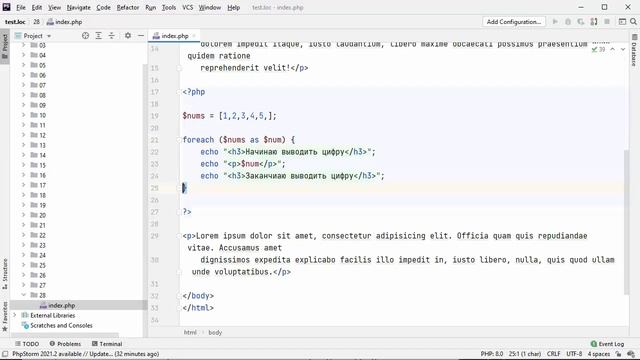
Task: Go to next highlighted problem arrow
Action: tap(623, 49)
